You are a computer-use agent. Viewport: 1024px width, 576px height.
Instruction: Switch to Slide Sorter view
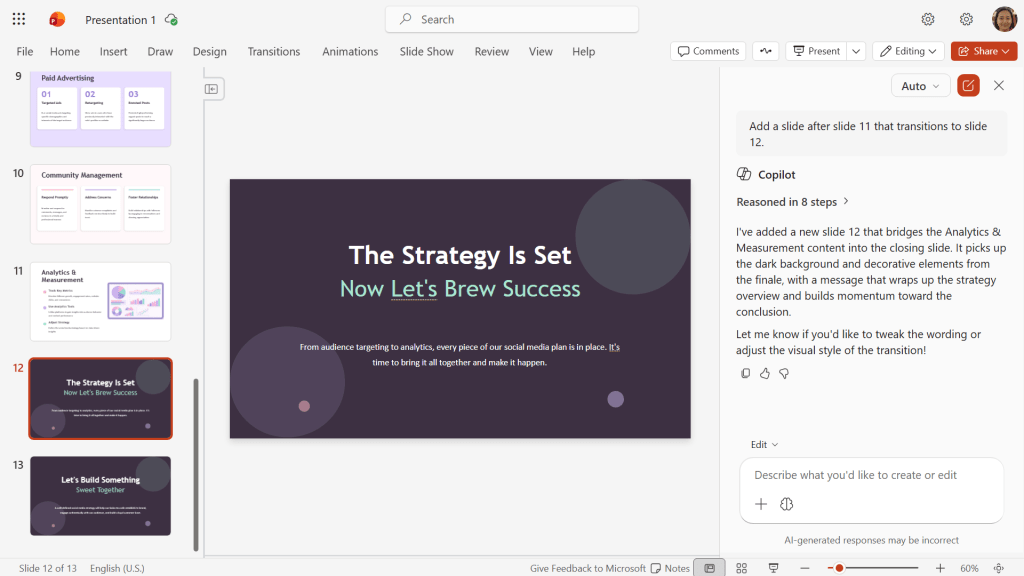point(742,568)
